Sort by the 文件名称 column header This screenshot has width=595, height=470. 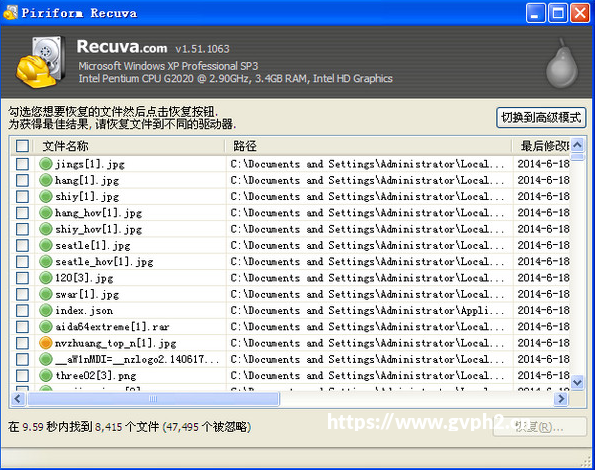tap(129, 146)
